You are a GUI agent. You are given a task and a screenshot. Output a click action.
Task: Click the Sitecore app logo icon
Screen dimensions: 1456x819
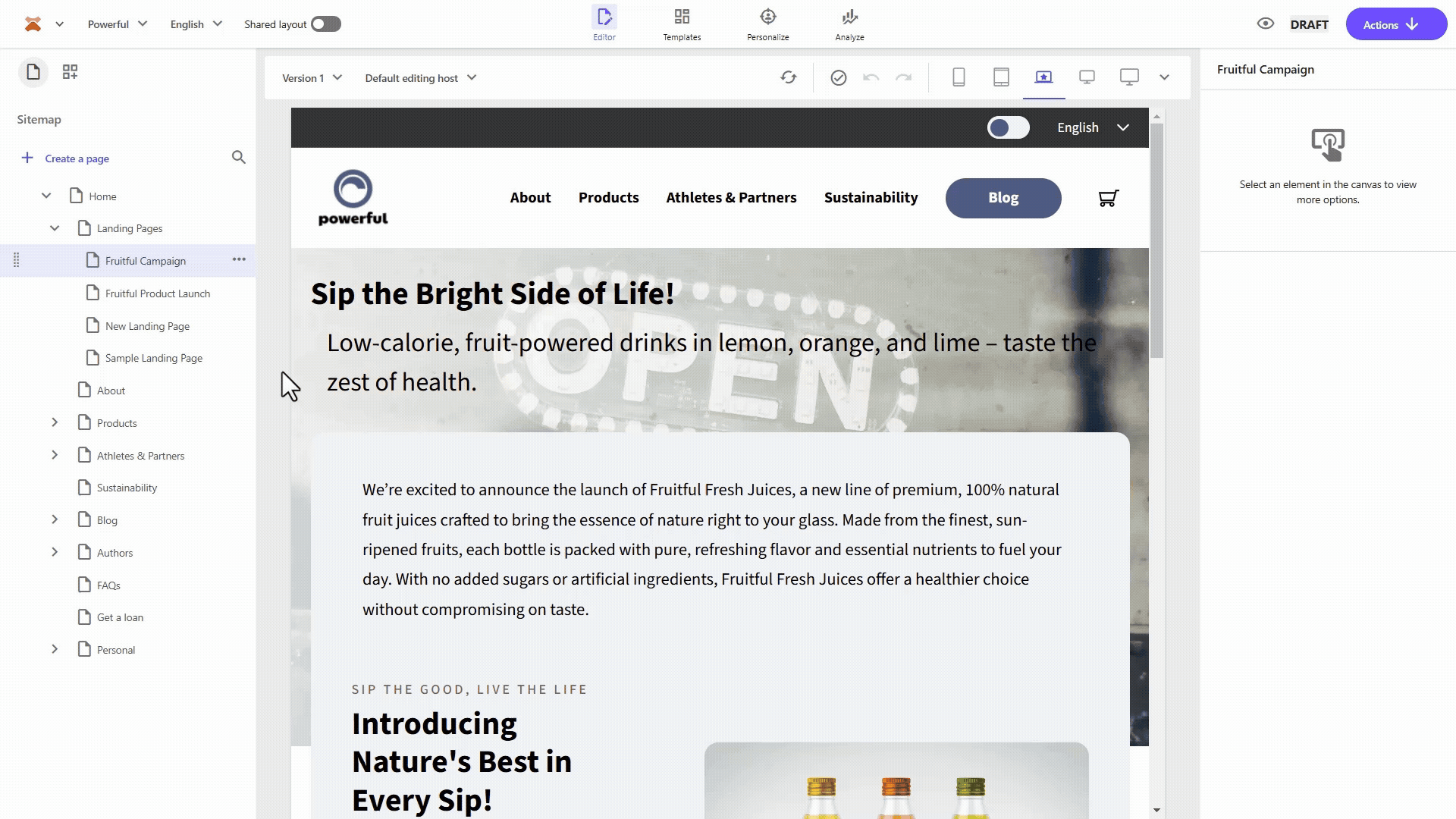(x=33, y=24)
